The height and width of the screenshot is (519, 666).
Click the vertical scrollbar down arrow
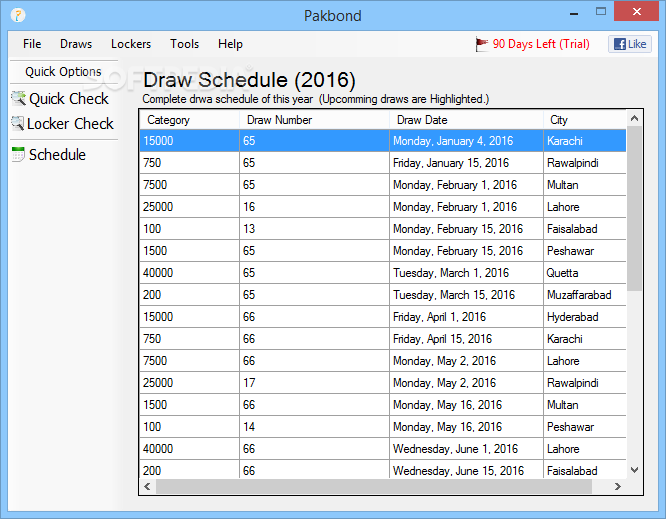pos(635,470)
